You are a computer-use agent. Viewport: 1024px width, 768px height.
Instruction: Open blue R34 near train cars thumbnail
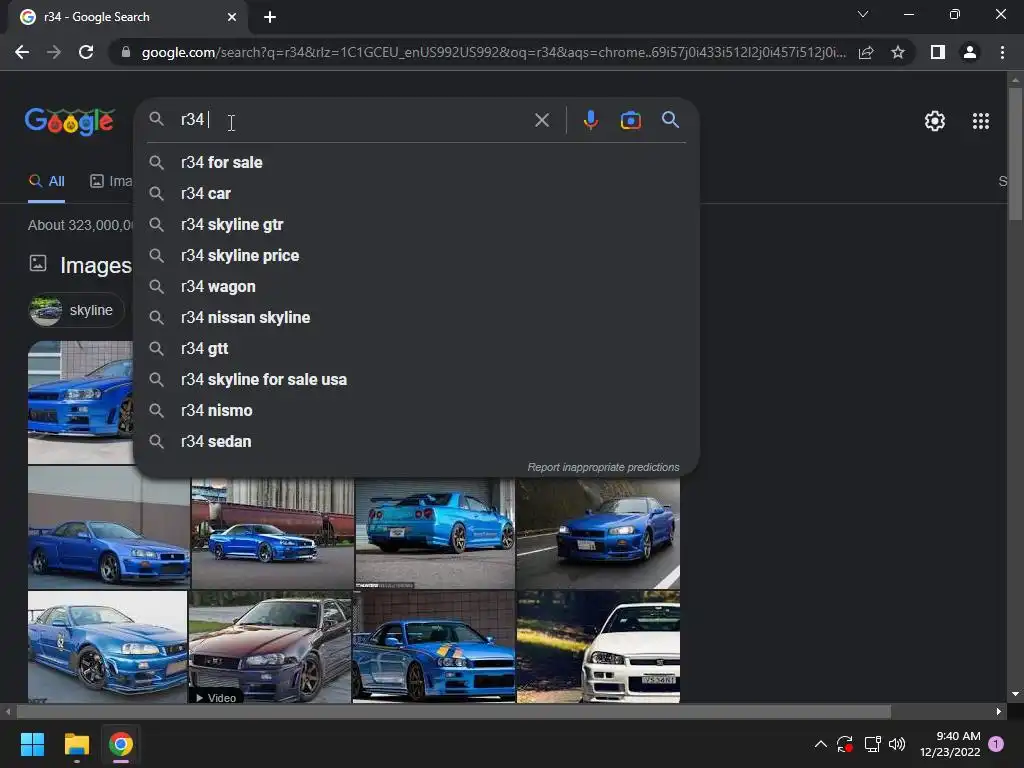click(272, 533)
